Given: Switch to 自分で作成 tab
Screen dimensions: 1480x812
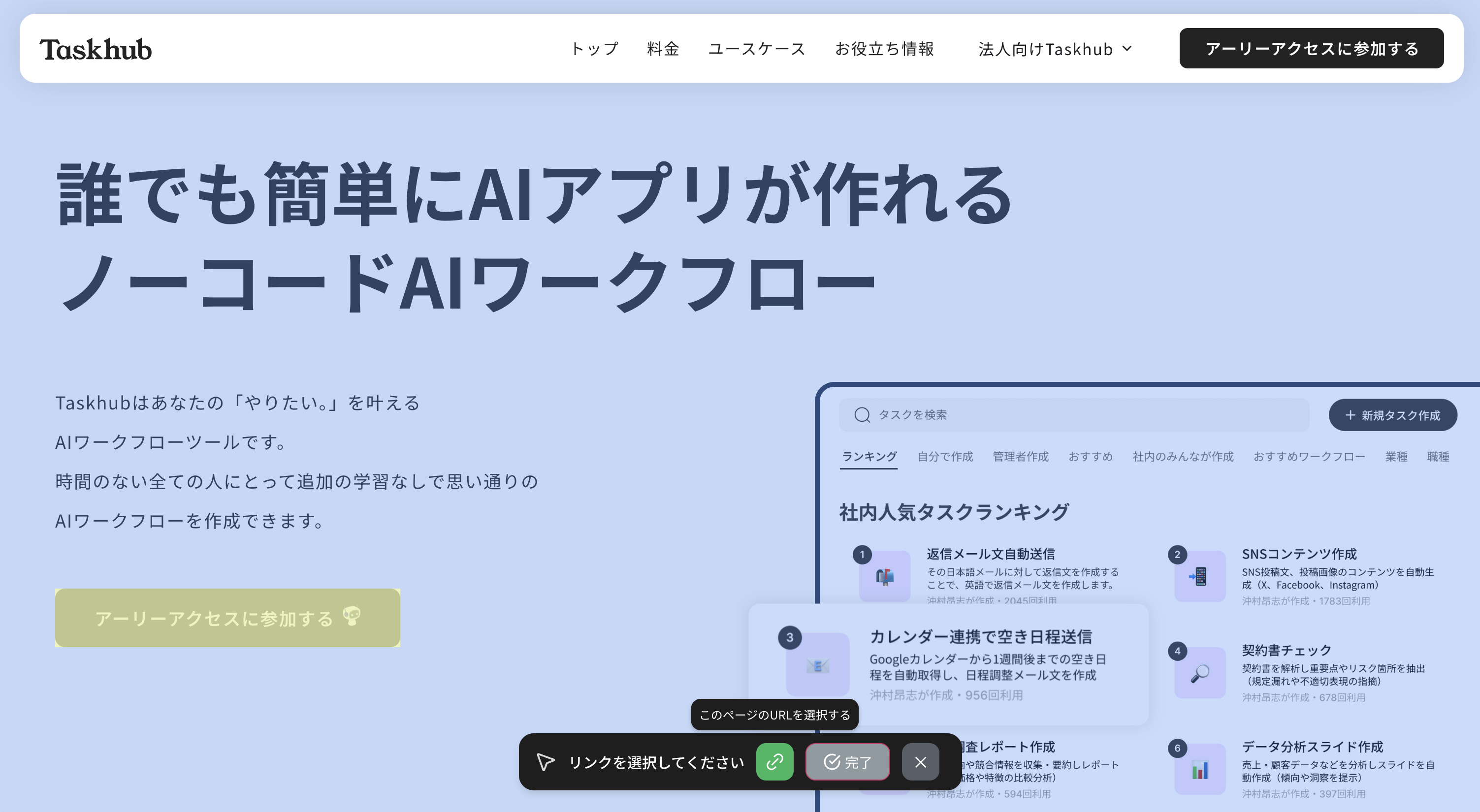Looking at the screenshot, I should coord(945,457).
